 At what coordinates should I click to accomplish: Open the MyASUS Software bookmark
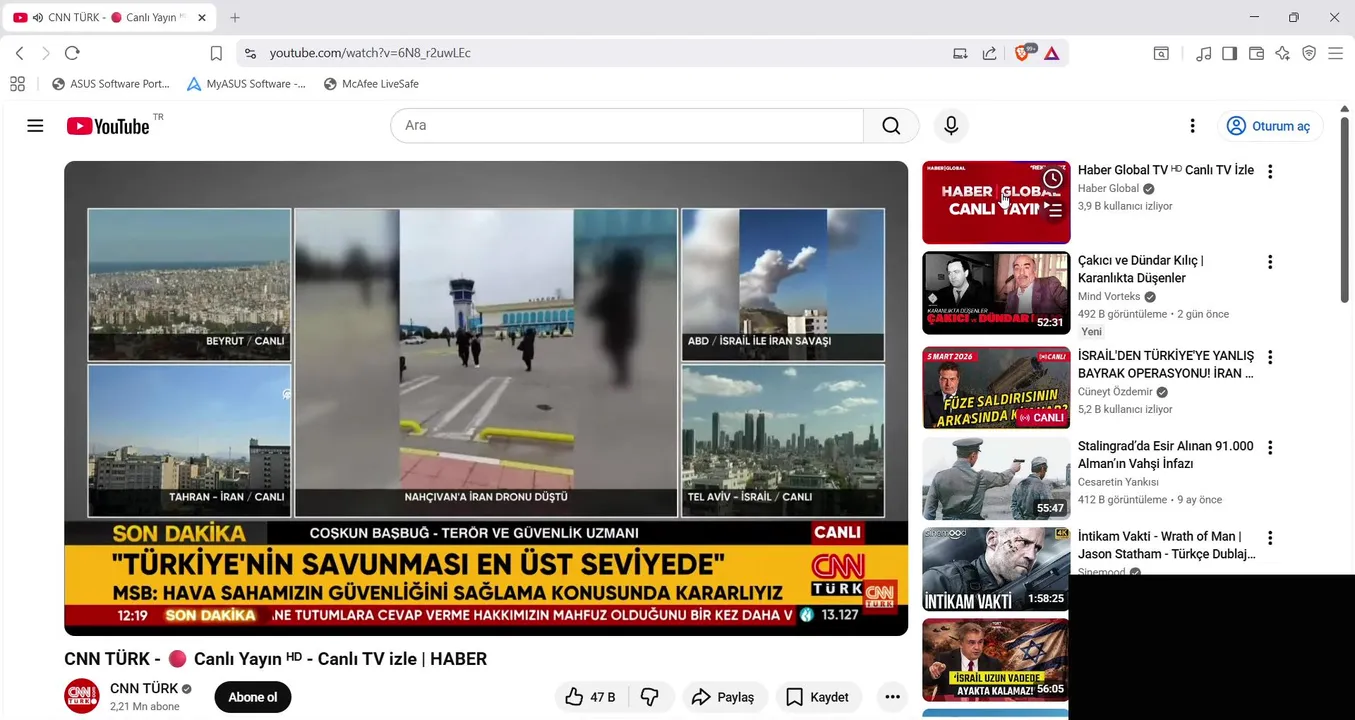(x=247, y=84)
